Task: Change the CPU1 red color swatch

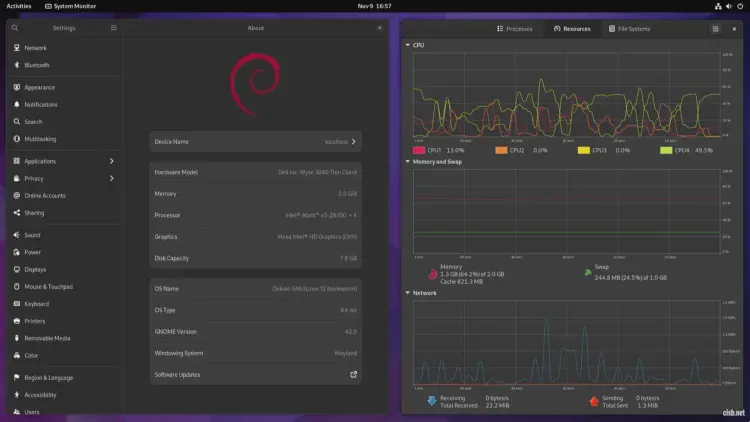Action: [x=419, y=150]
